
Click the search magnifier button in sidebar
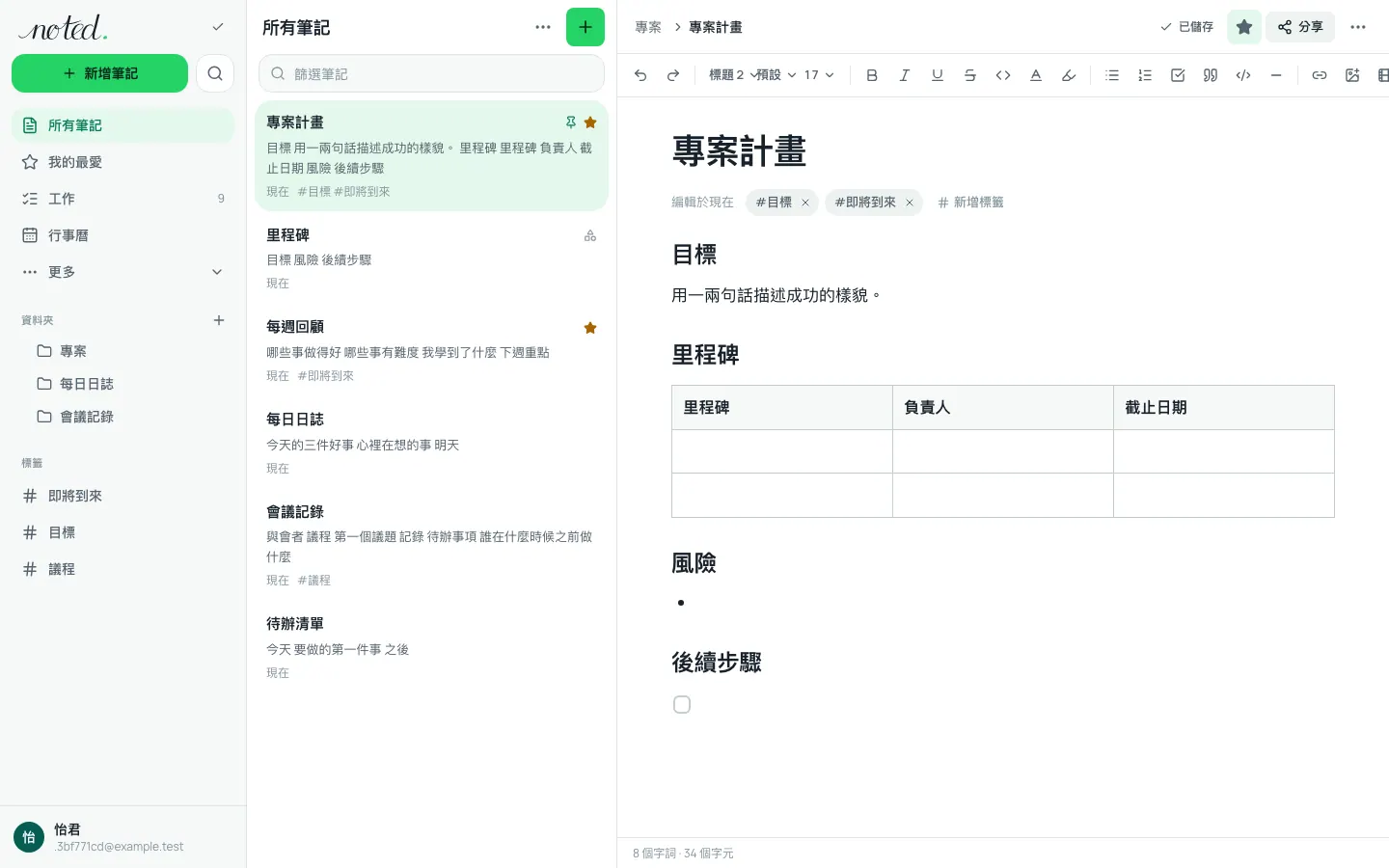pyautogui.click(x=215, y=73)
